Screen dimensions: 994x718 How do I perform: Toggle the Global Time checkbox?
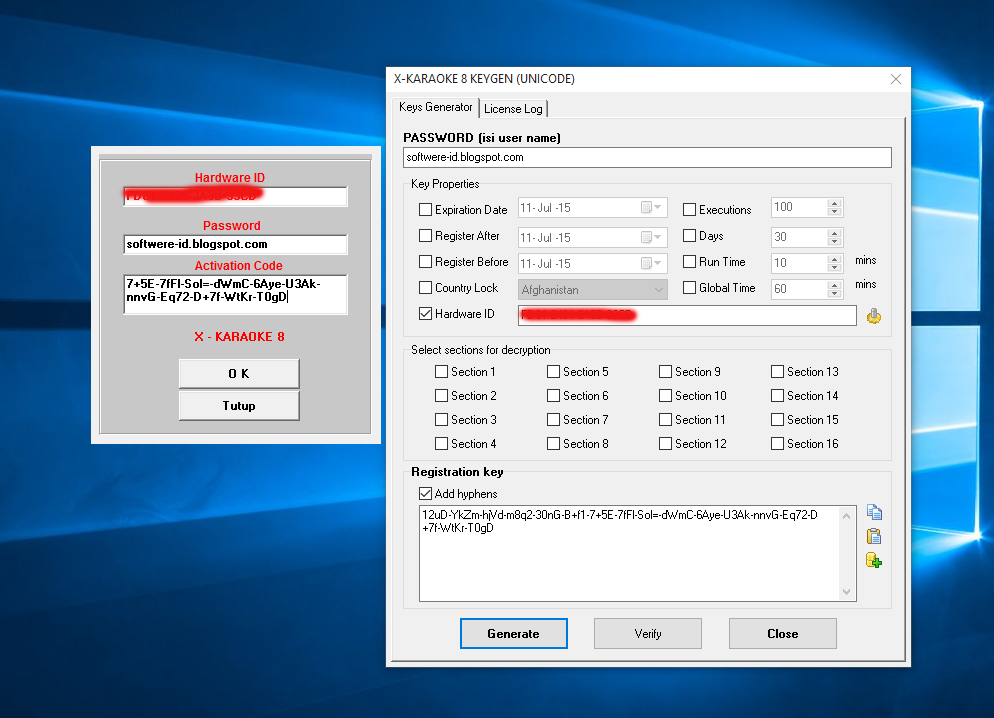click(x=689, y=288)
